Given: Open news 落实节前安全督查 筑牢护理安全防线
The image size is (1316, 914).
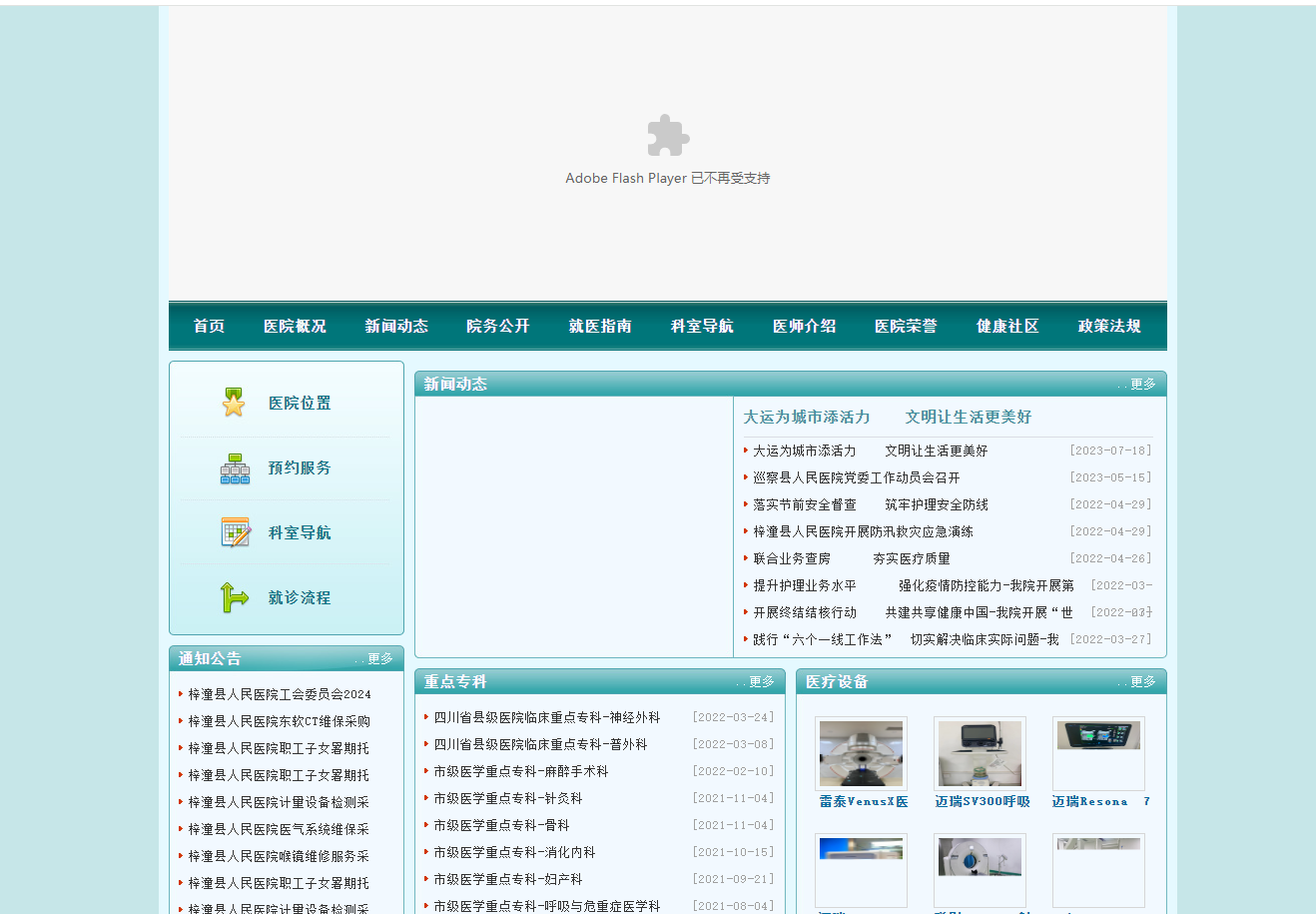Looking at the screenshot, I should tap(871, 504).
